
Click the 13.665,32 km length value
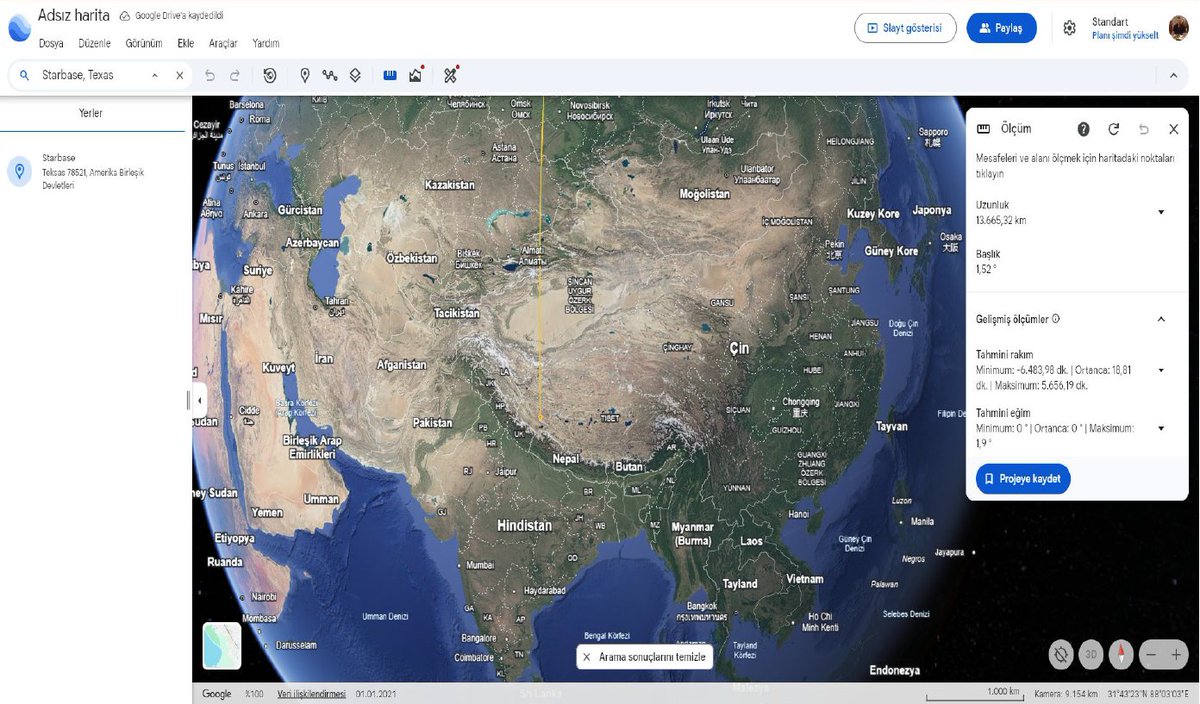(1001, 220)
